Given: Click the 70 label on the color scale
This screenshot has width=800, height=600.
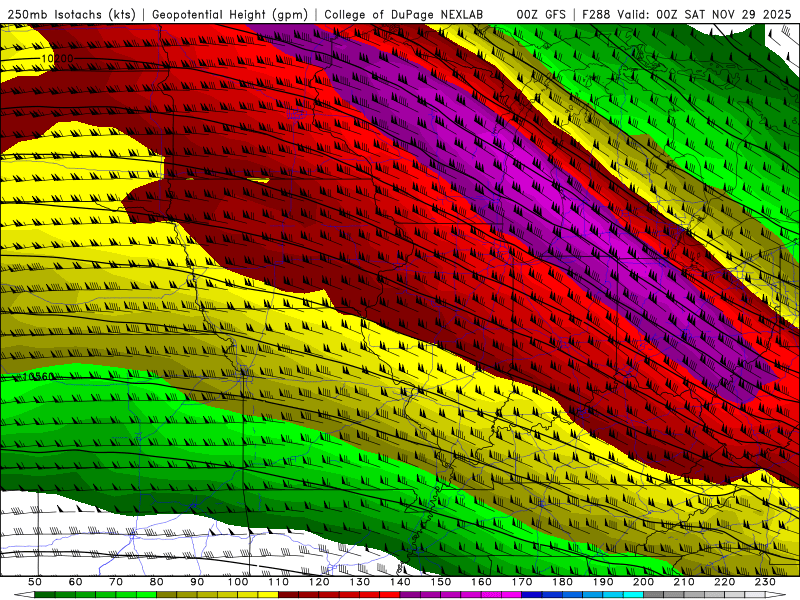Looking at the screenshot, I should [116, 582].
